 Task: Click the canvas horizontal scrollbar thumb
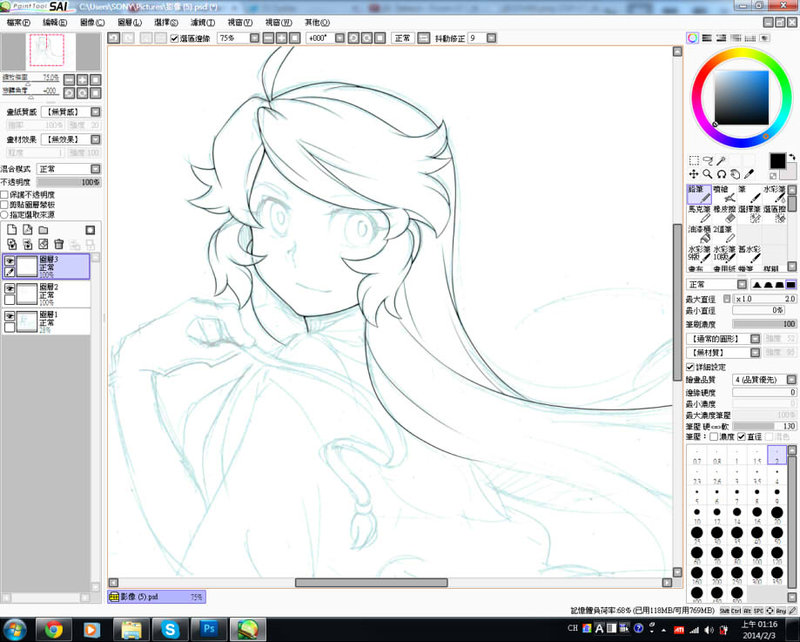click(x=371, y=582)
